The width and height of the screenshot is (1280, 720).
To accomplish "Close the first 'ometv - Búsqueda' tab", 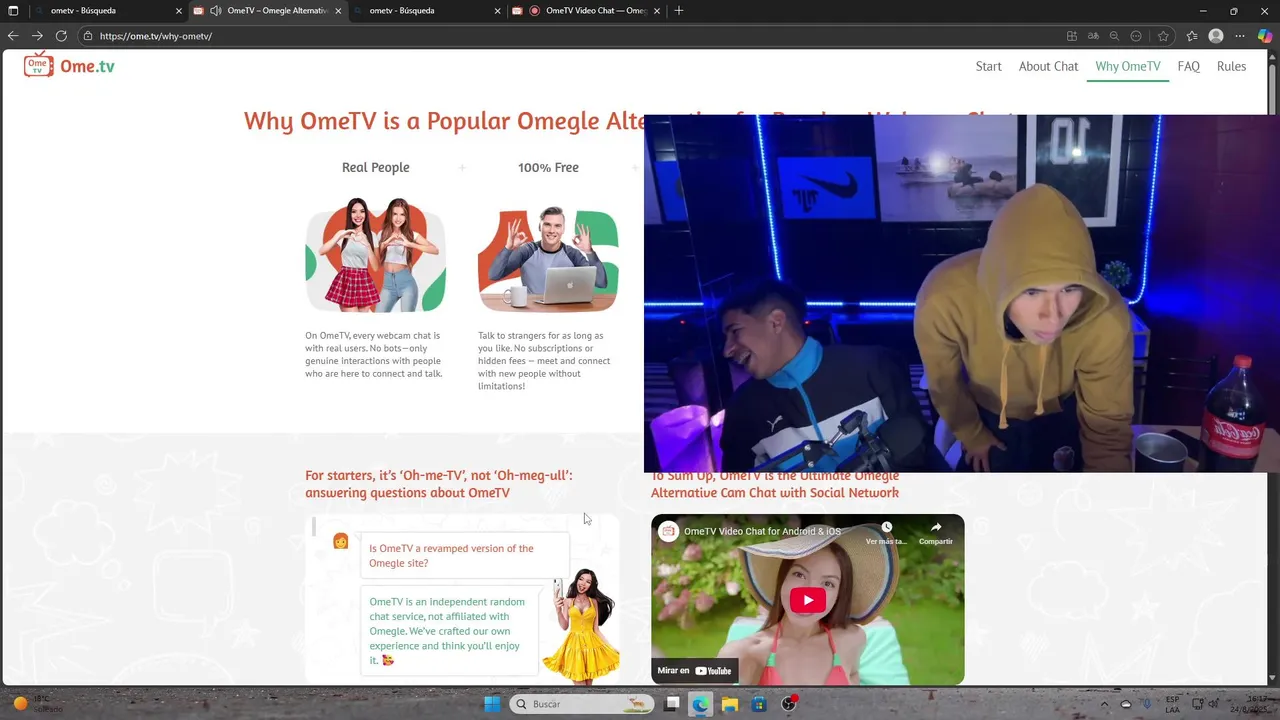I will tap(179, 11).
